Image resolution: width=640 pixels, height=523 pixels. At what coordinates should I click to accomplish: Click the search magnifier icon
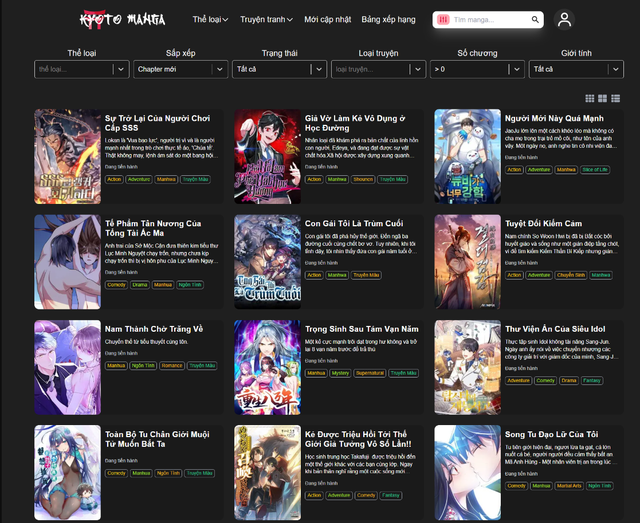coord(535,20)
